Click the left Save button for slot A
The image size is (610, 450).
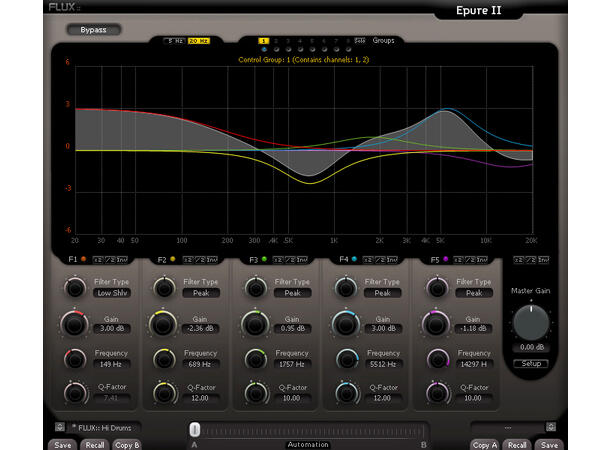63,445
